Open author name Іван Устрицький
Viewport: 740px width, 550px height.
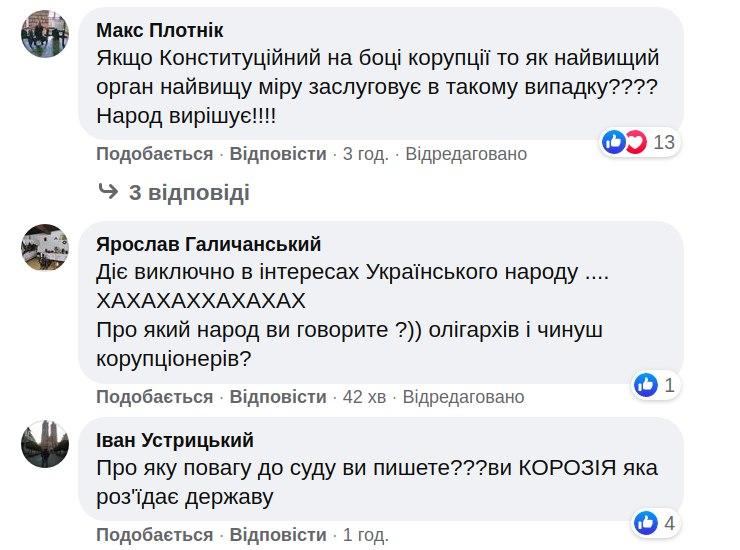(x=175, y=441)
